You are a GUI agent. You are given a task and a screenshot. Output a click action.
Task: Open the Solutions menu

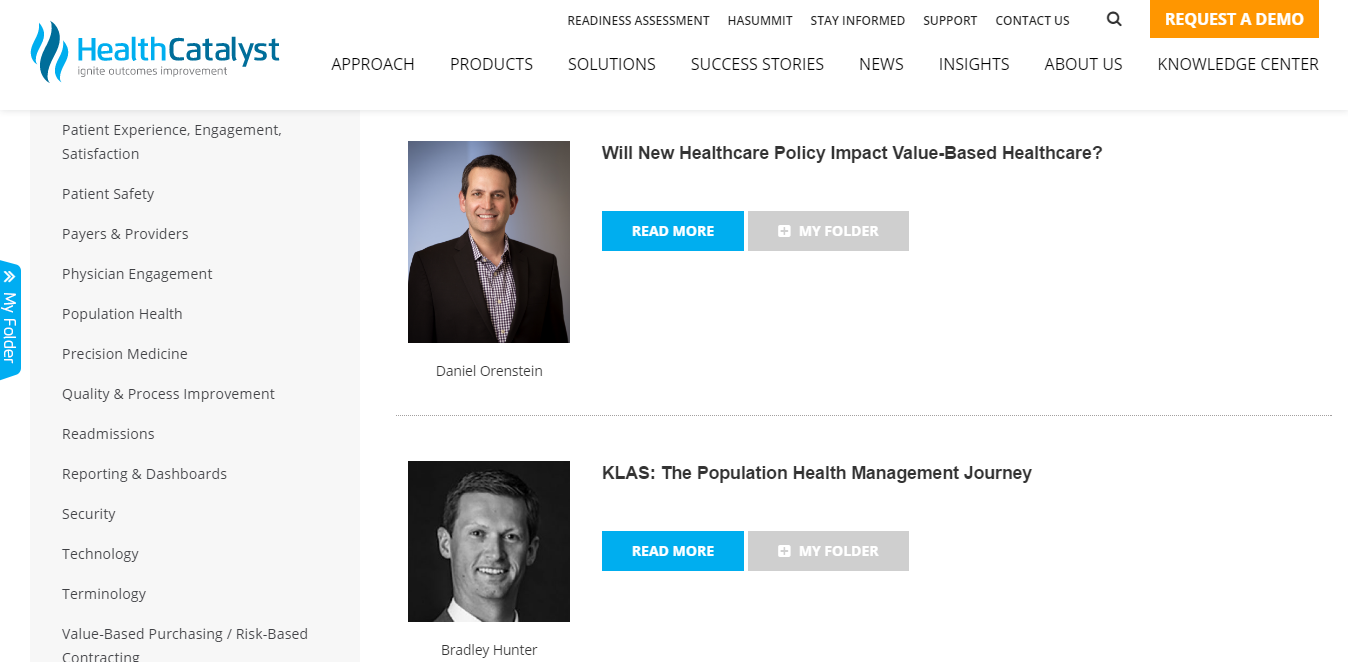pos(611,64)
